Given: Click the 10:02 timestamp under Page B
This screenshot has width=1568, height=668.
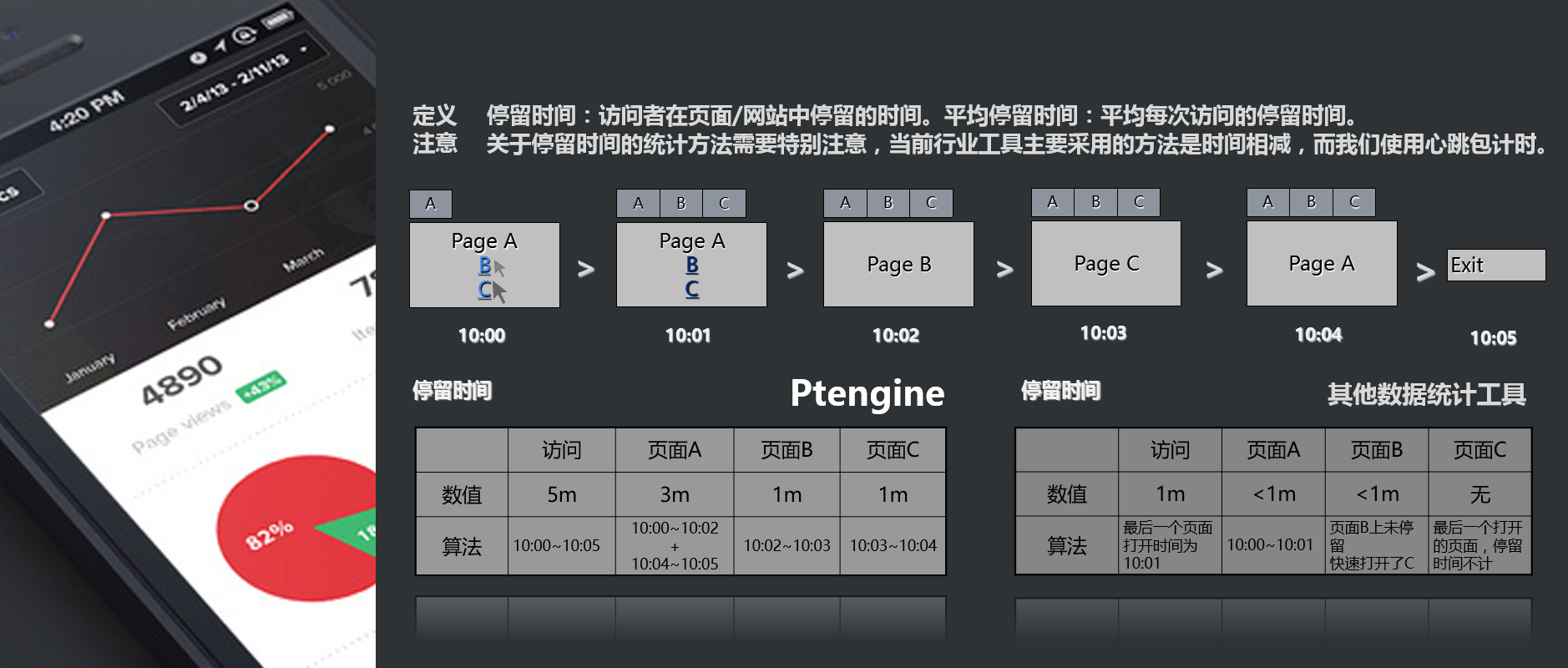Looking at the screenshot, I should 896,336.
